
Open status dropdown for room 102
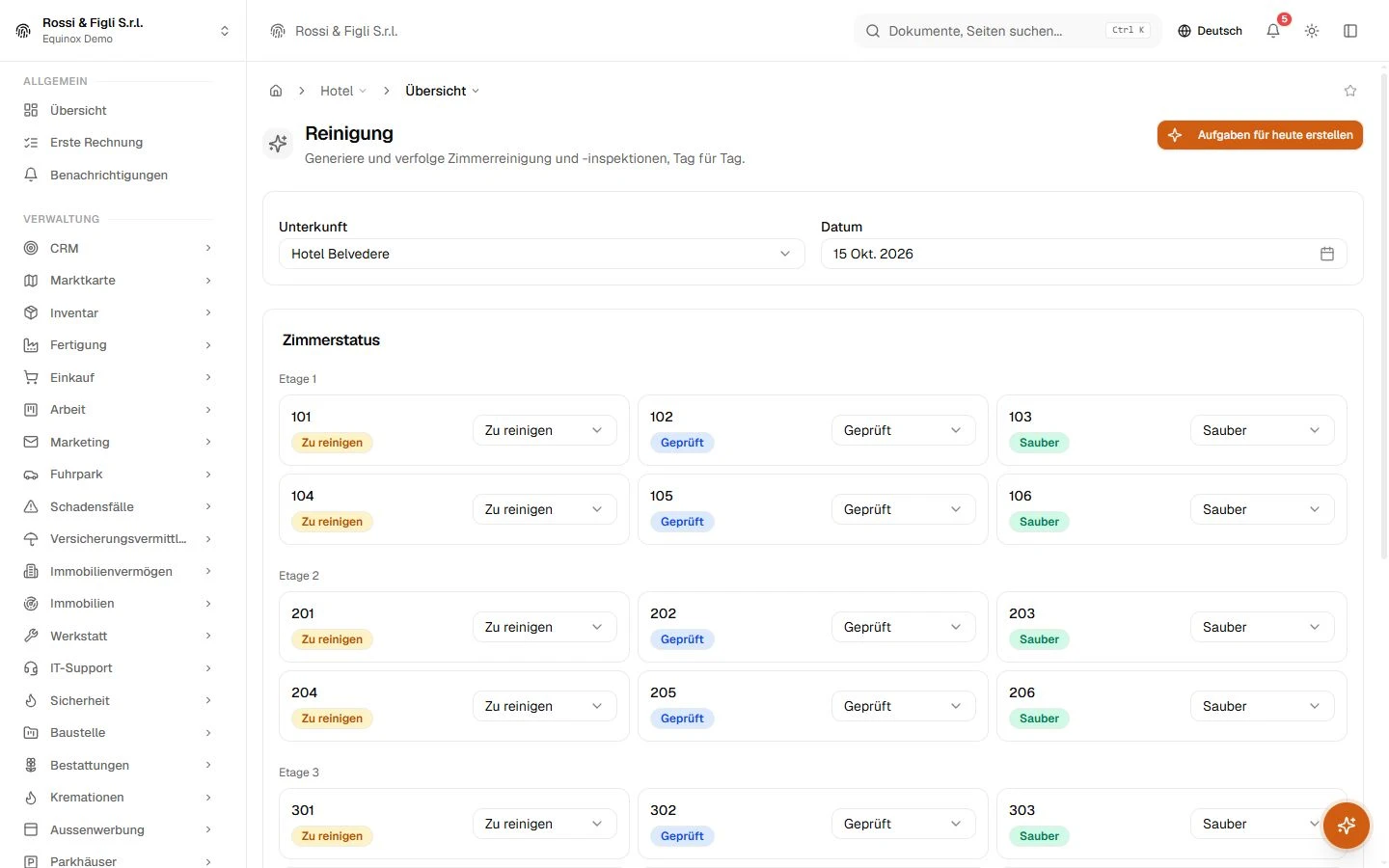click(x=903, y=430)
